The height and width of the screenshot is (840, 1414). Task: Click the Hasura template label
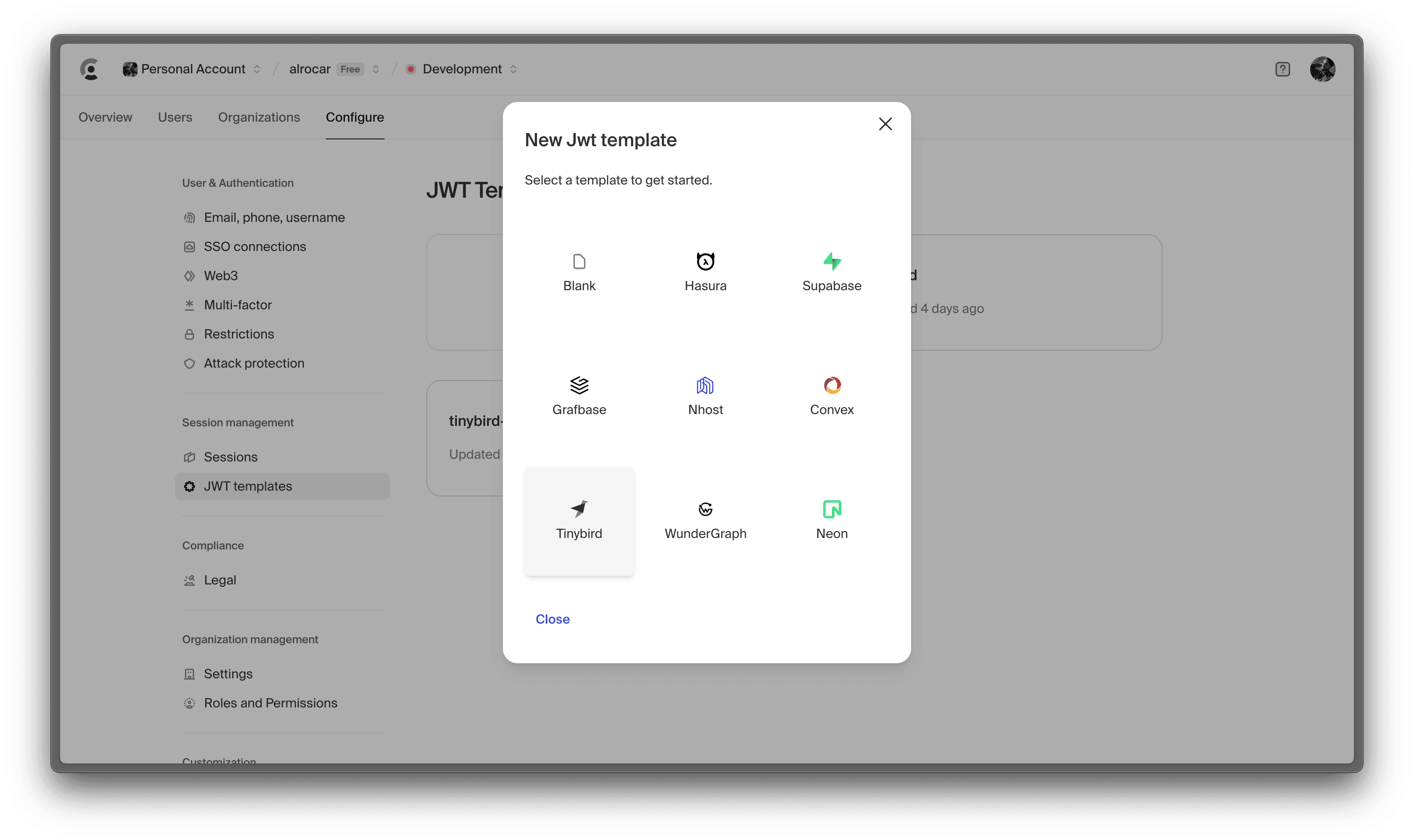705,286
